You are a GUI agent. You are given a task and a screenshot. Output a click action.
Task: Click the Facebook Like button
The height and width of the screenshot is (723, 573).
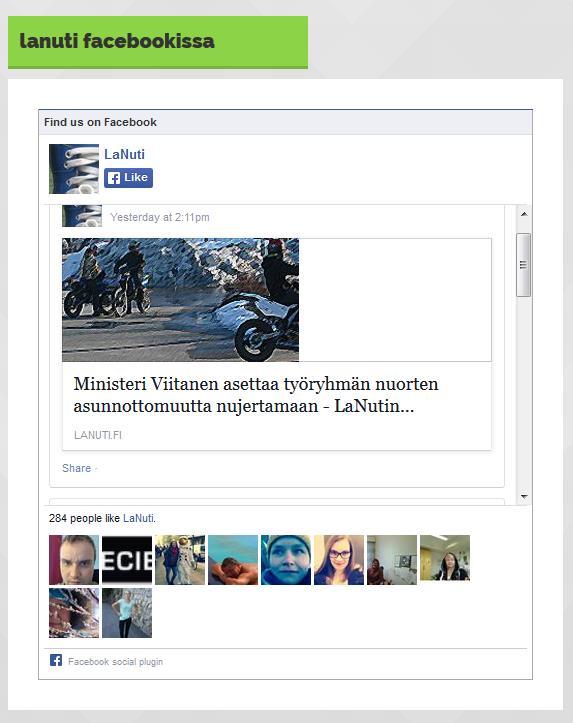click(128, 178)
